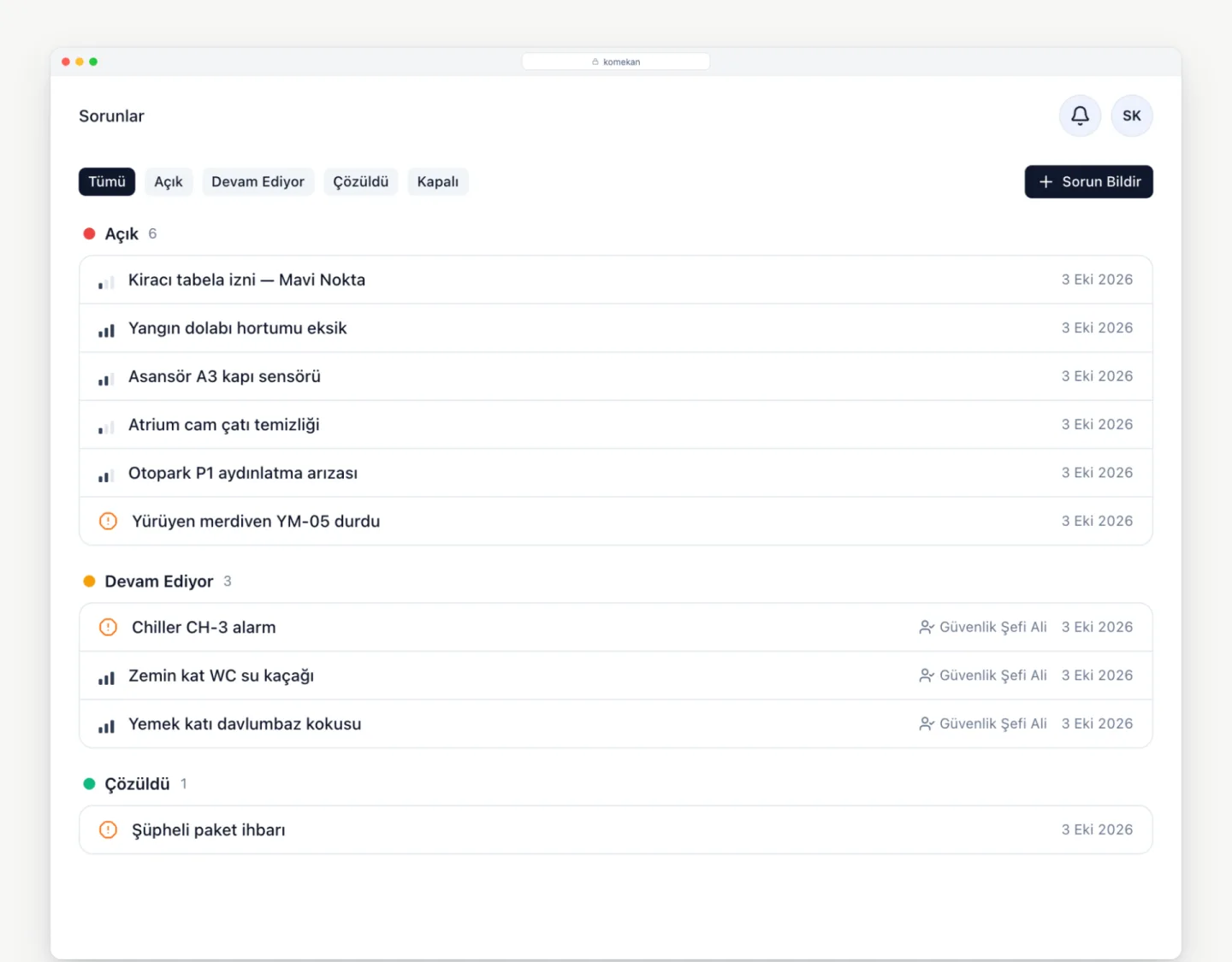
Task: Click the komekan address bar
Action: [x=616, y=62]
